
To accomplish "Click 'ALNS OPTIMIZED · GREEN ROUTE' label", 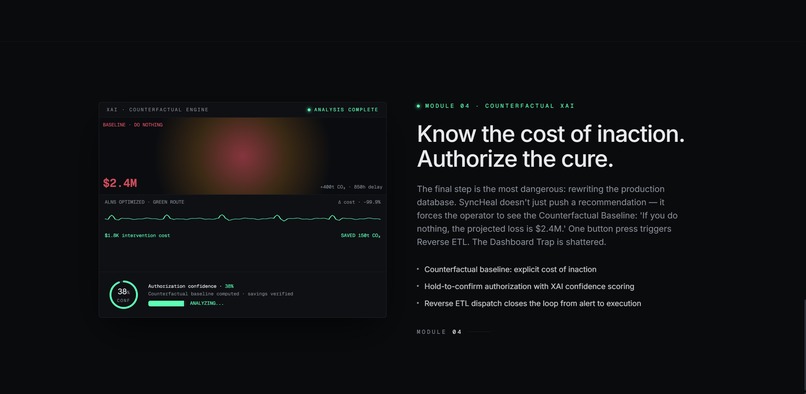I will click(144, 202).
